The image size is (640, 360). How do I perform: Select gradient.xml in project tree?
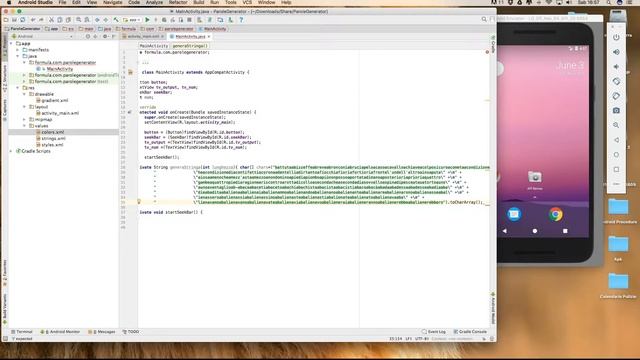(x=55, y=100)
